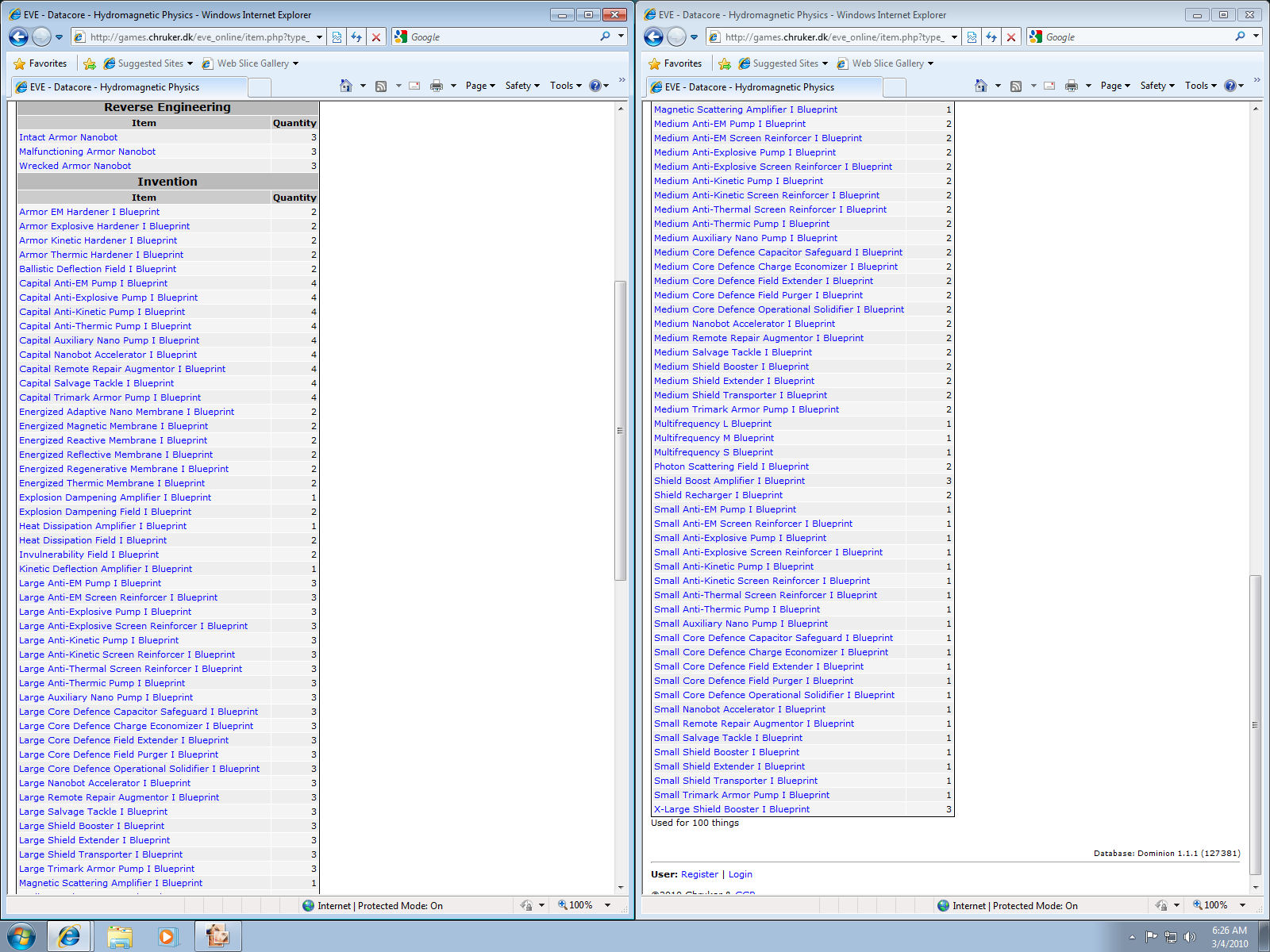Add to Favorites bar in right window

point(725,63)
